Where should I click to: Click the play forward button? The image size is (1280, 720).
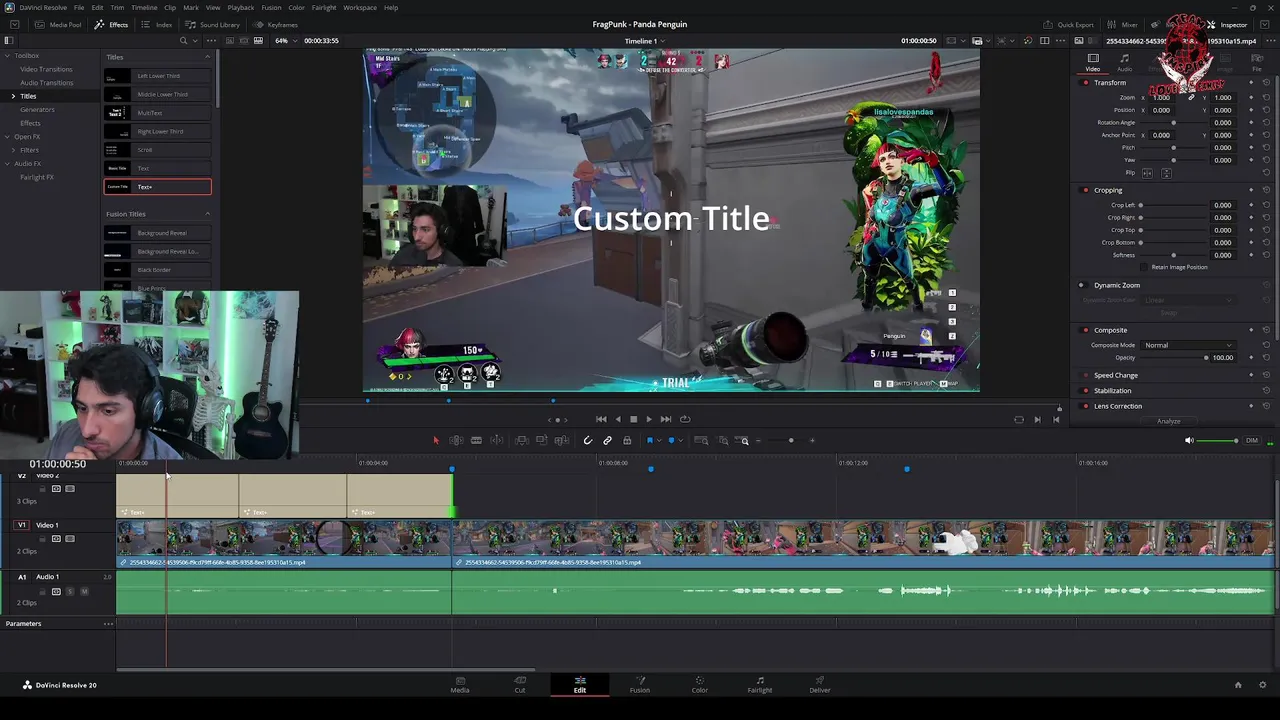click(649, 419)
